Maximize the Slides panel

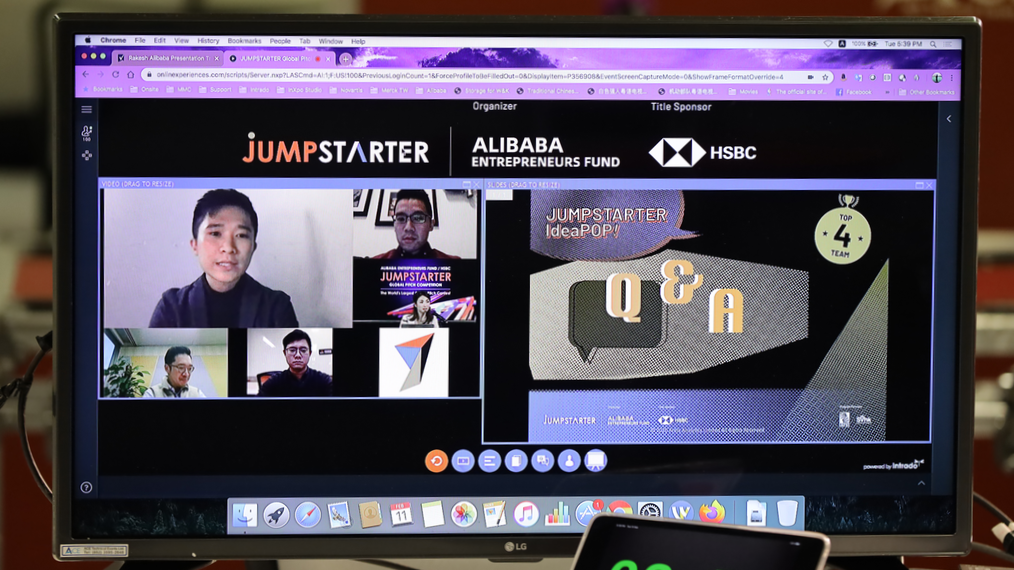coord(919,185)
